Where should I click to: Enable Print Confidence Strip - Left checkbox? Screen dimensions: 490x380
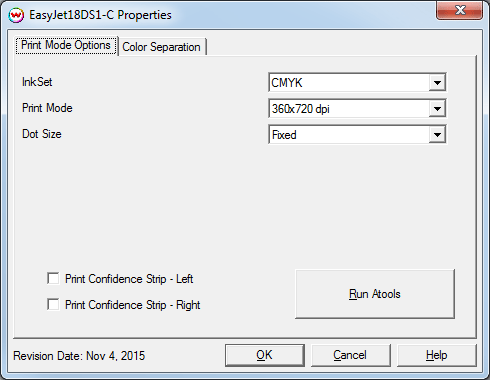coord(53,278)
